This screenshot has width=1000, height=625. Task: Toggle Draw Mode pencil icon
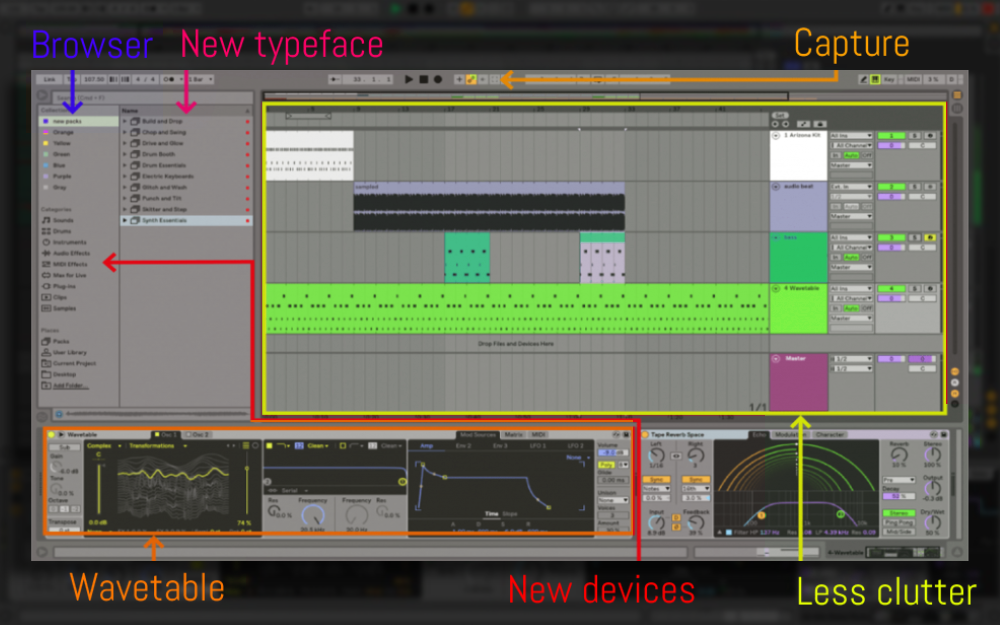pos(863,80)
